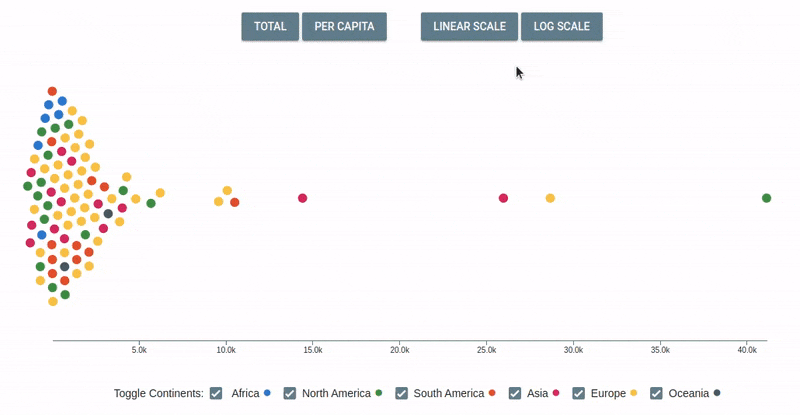Select the orange-red dot near 10.5k
800x415 pixels.
click(x=235, y=202)
